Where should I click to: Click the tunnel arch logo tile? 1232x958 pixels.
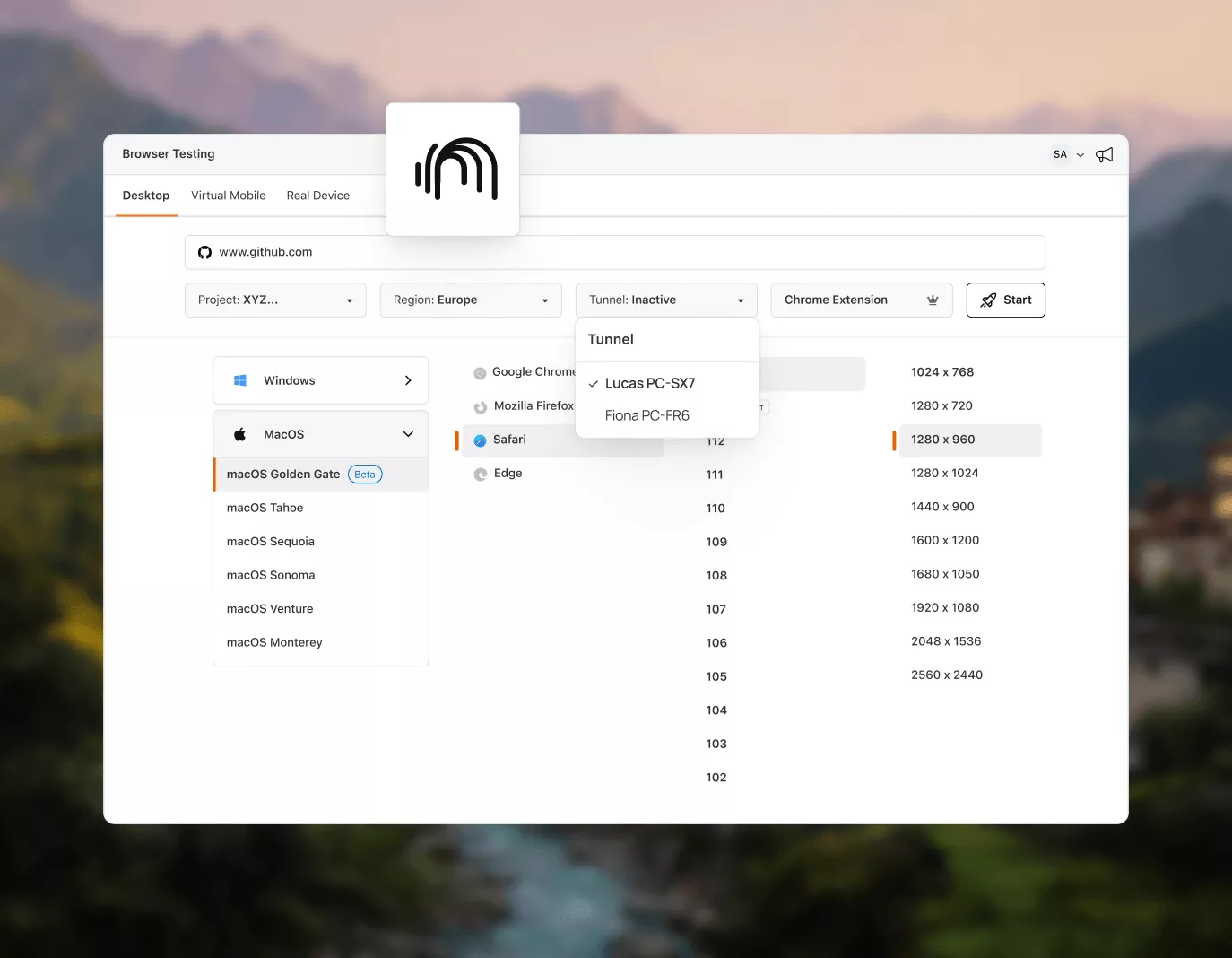point(453,170)
